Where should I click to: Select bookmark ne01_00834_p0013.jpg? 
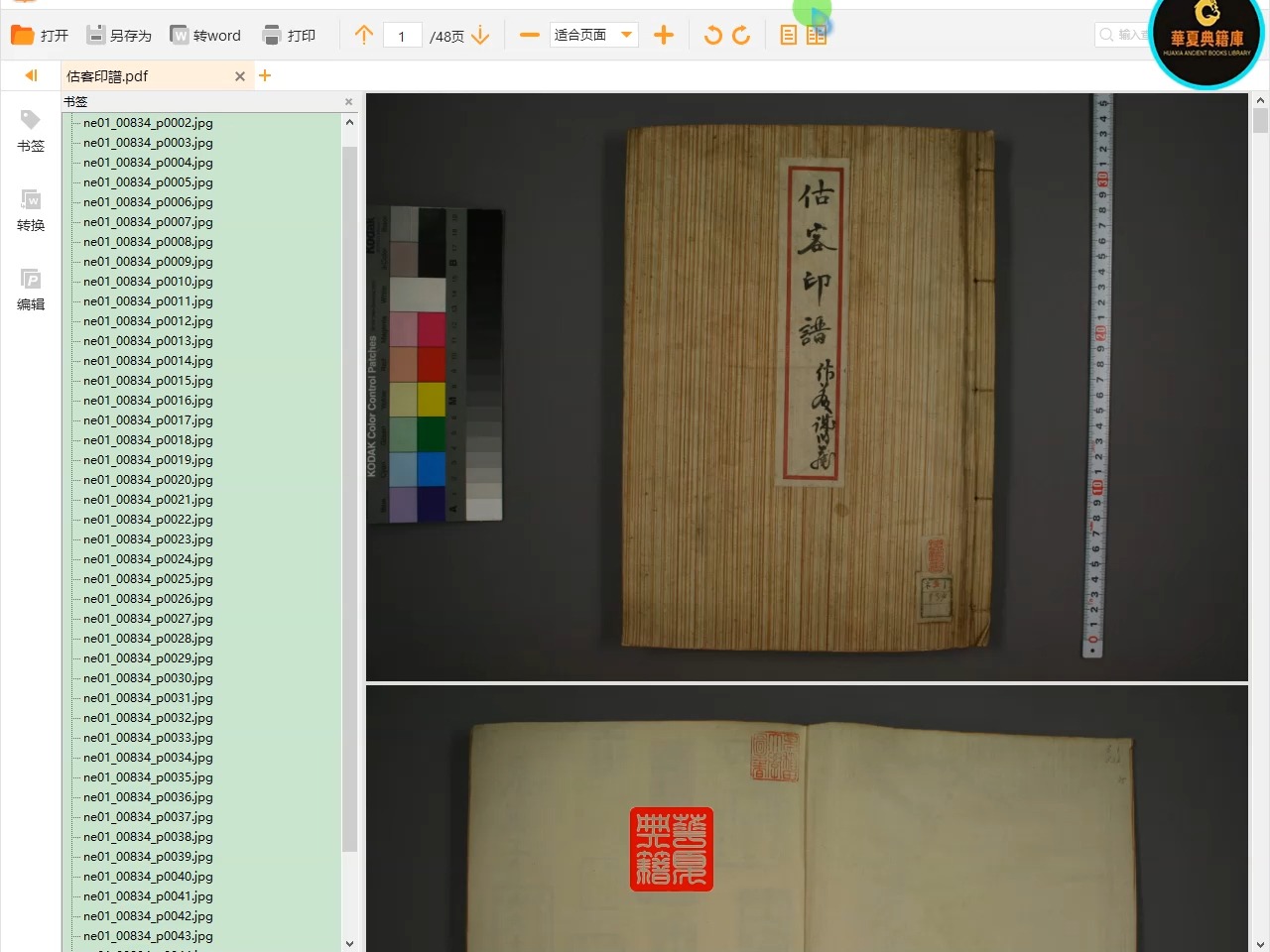pos(148,341)
